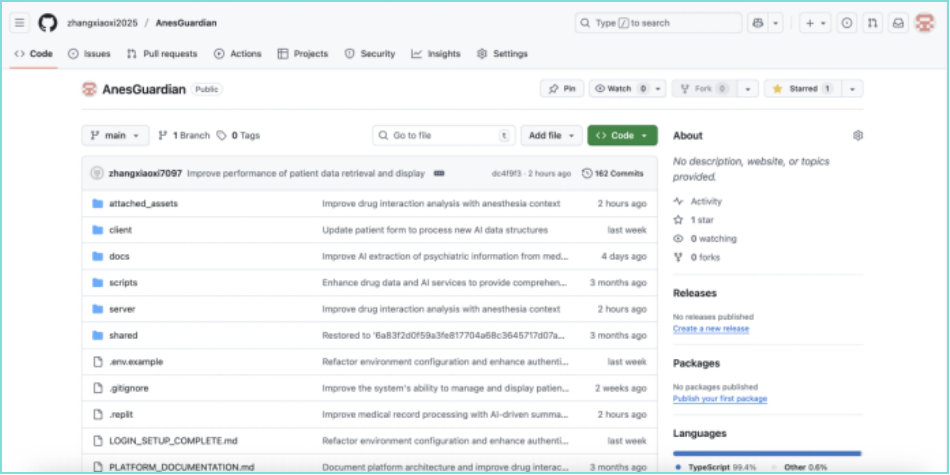950x475 pixels.
Task: Open the Insights tab
Action: (436, 54)
